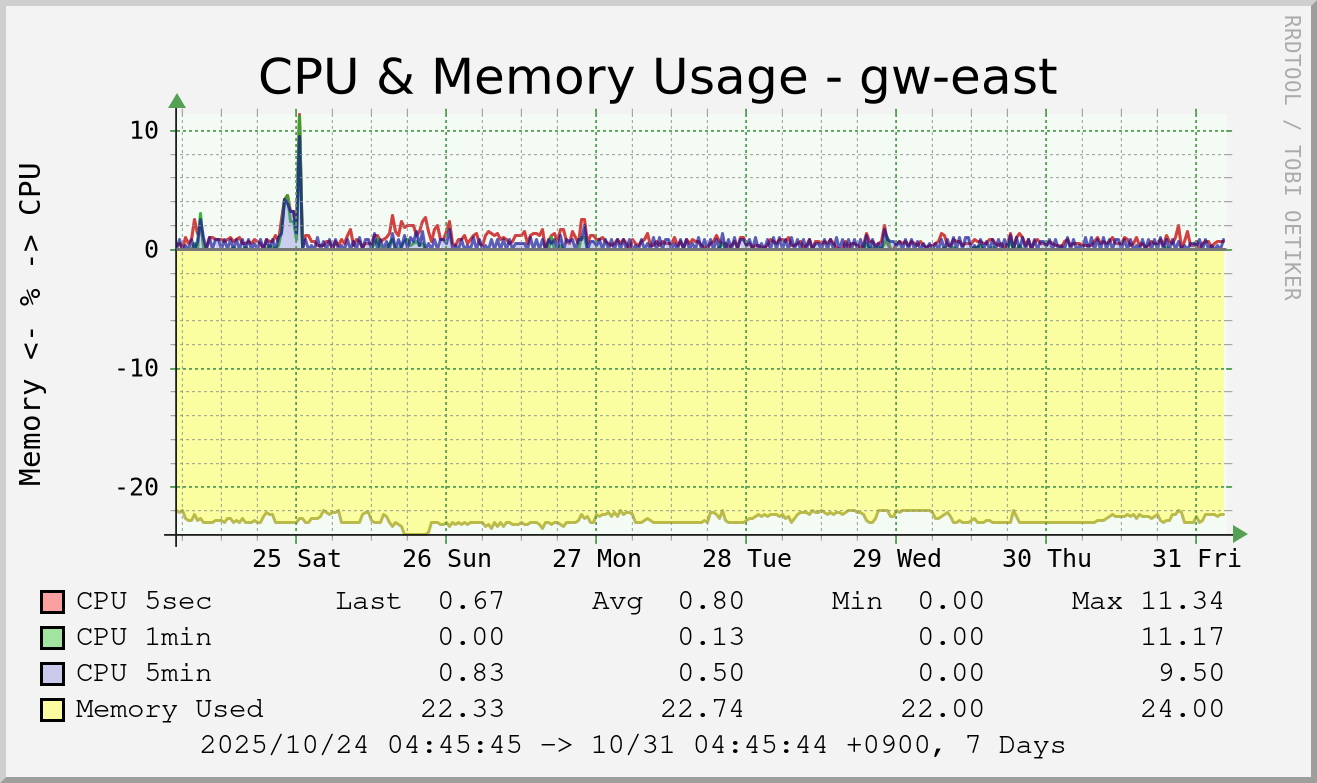Click the 'Memory <- % -> CPU' axis title
Image resolution: width=1317 pixels, height=783 pixels.
32,324
